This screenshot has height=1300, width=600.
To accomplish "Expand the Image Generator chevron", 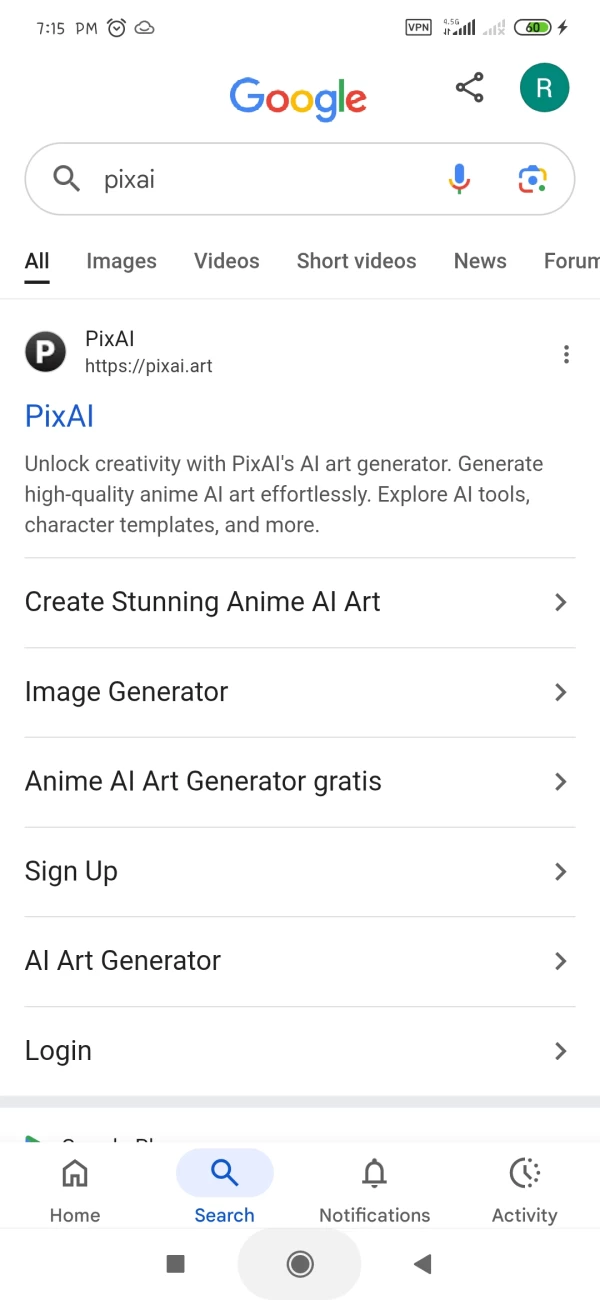I will click(560, 692).
